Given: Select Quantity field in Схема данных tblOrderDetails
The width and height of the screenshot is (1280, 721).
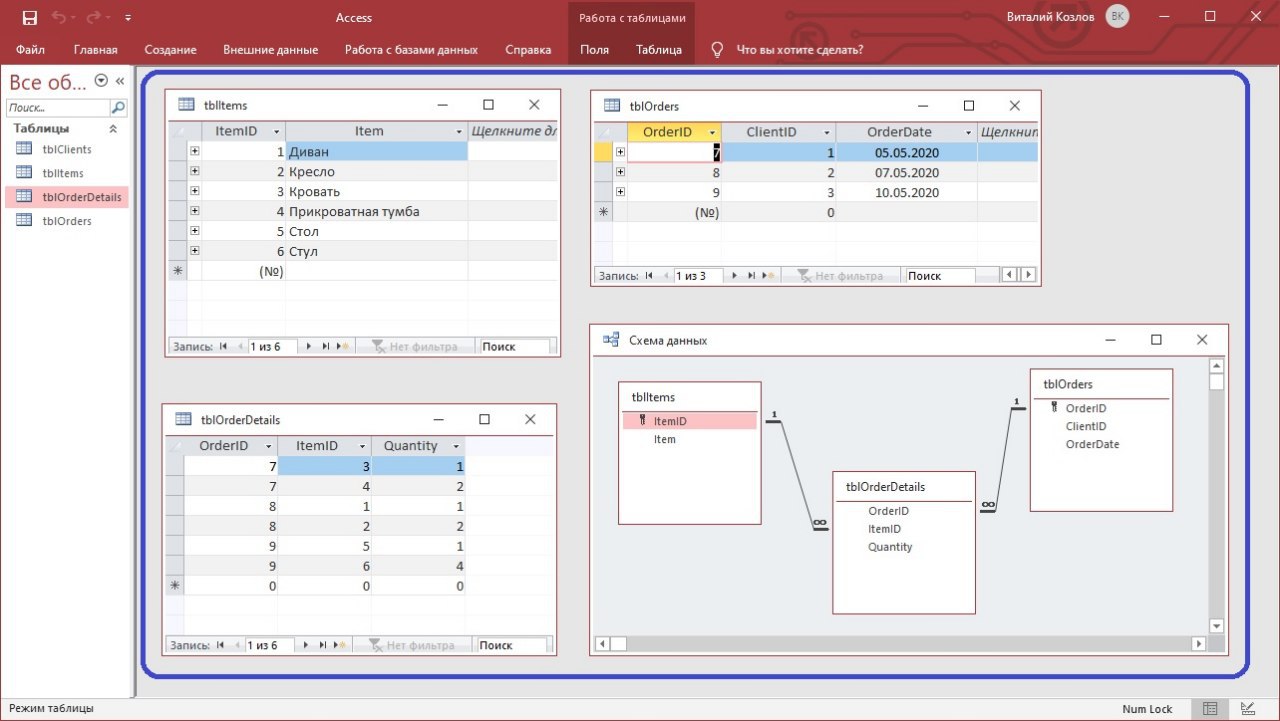Looking at the screenshot, I should 890,547.
